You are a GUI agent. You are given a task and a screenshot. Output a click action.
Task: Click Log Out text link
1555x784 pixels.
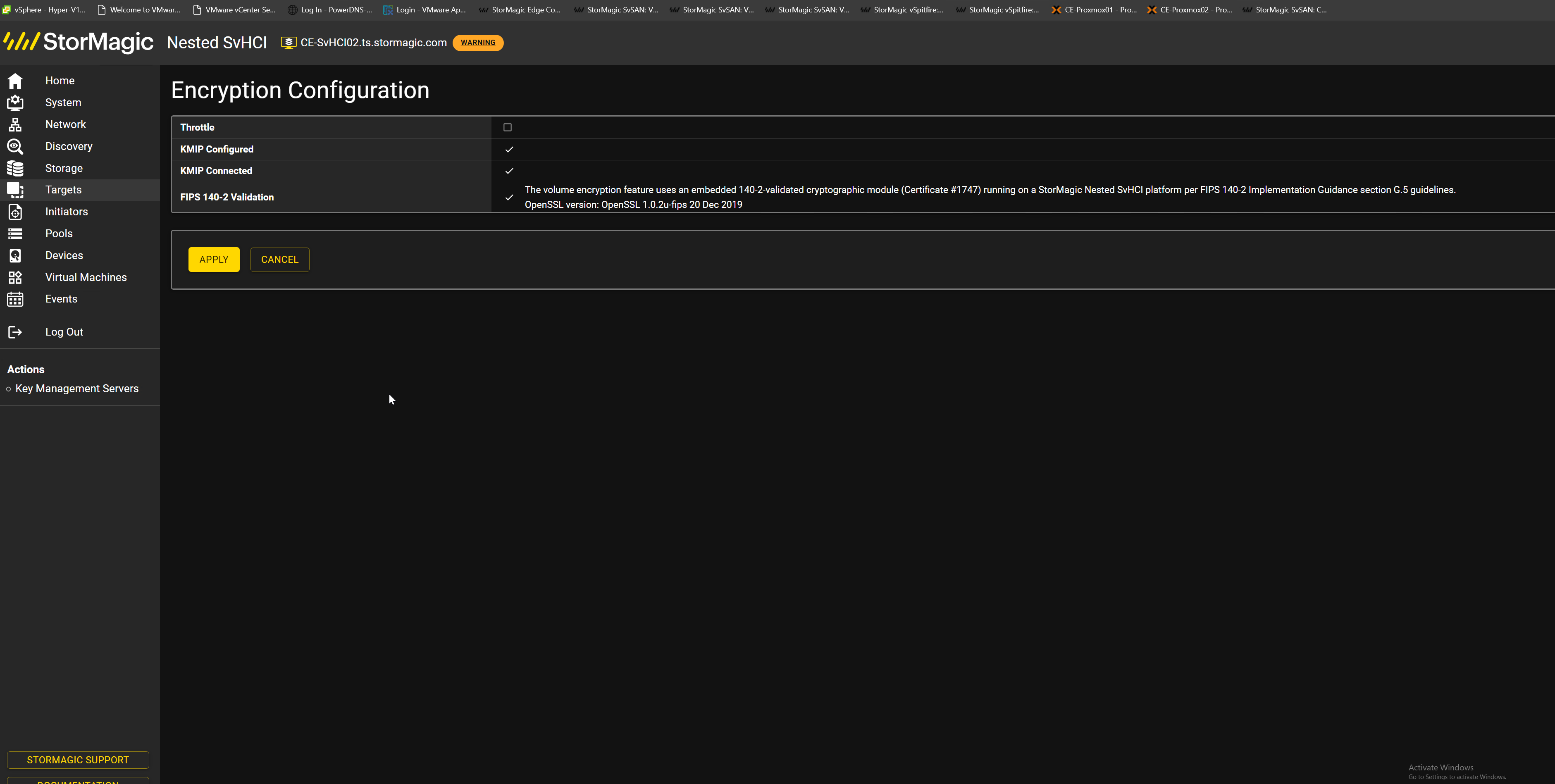[x=64, y=332]
